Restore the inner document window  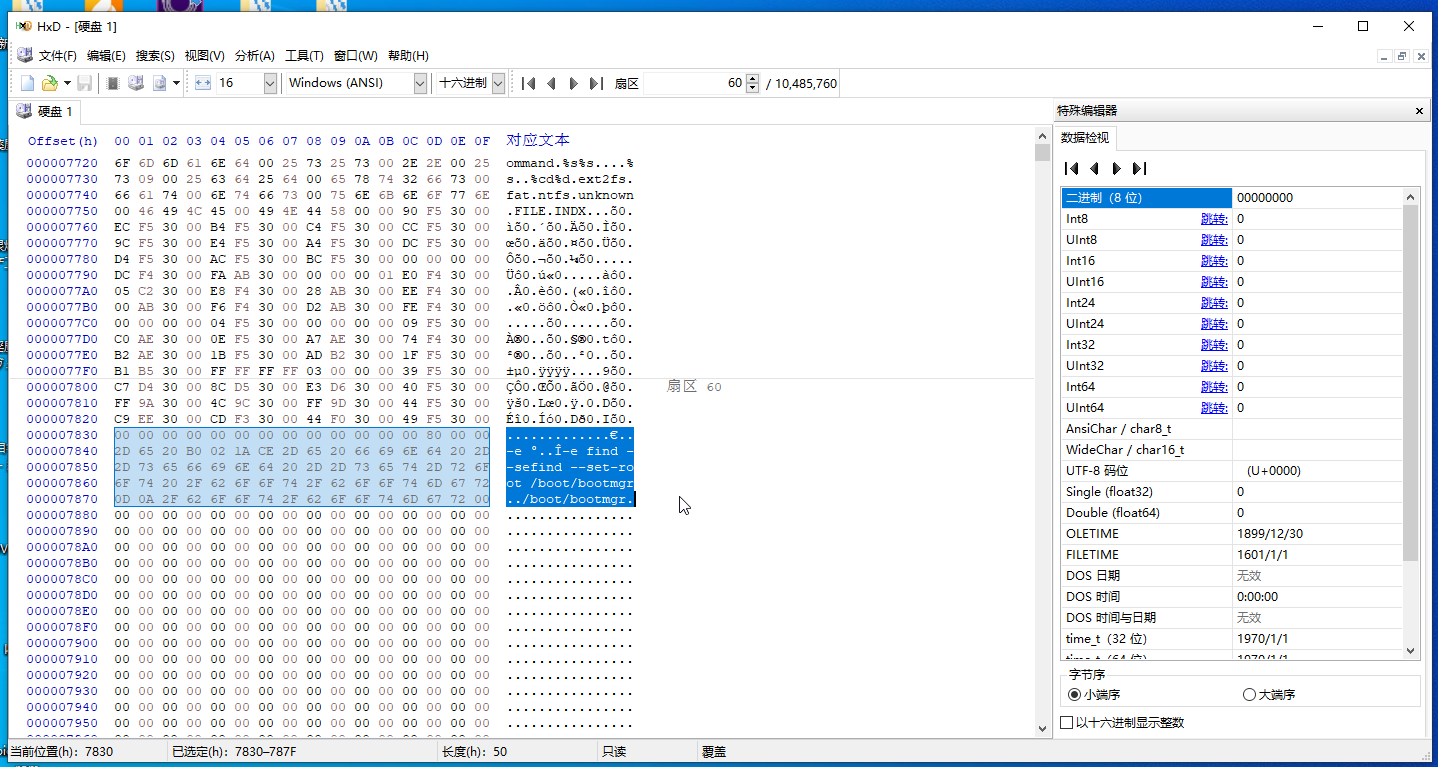pyautogui.click(x=1402, y=56)
